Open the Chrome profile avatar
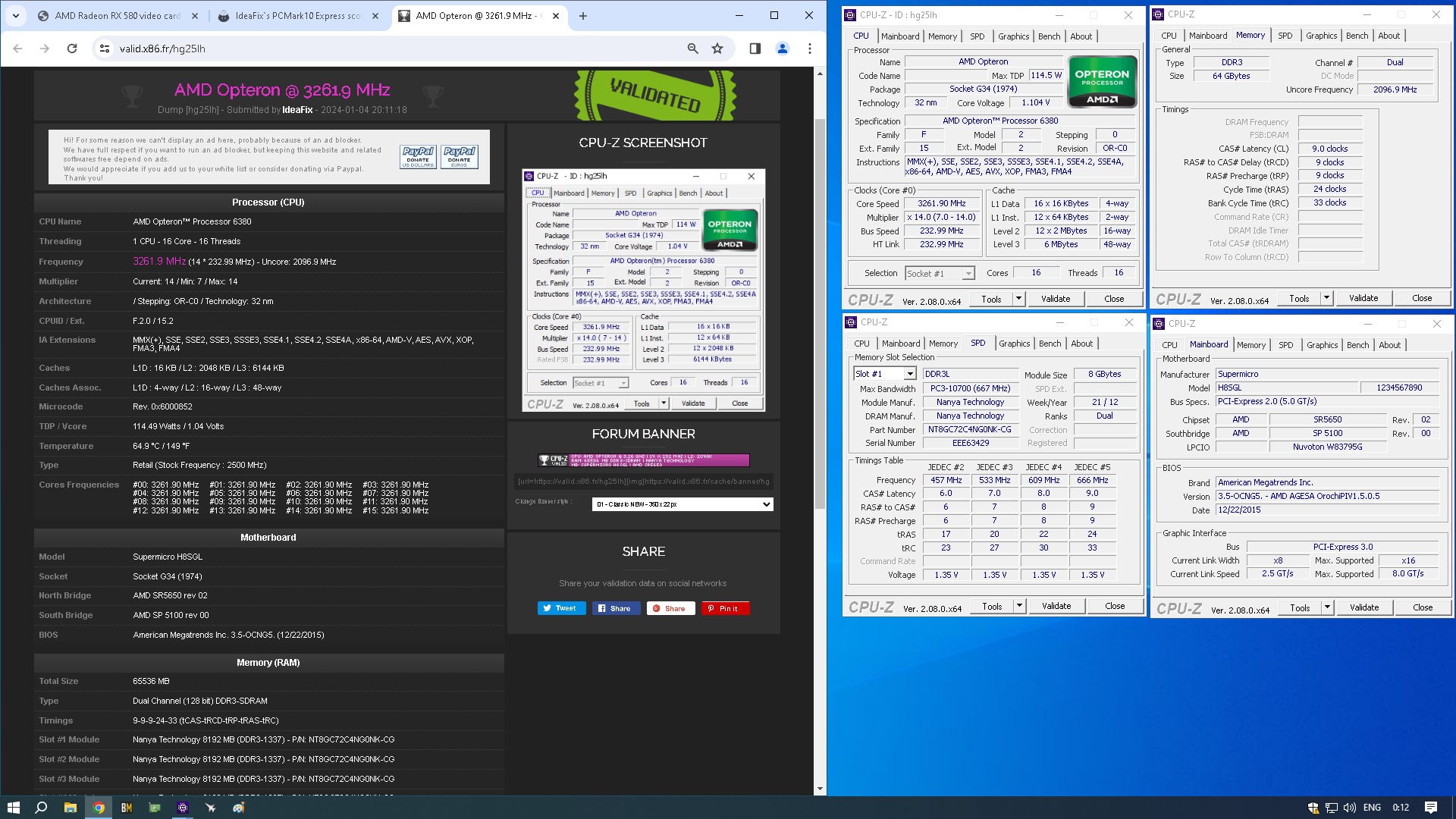This screenshot has height=819, width=1456. click(x=783, y=49)
